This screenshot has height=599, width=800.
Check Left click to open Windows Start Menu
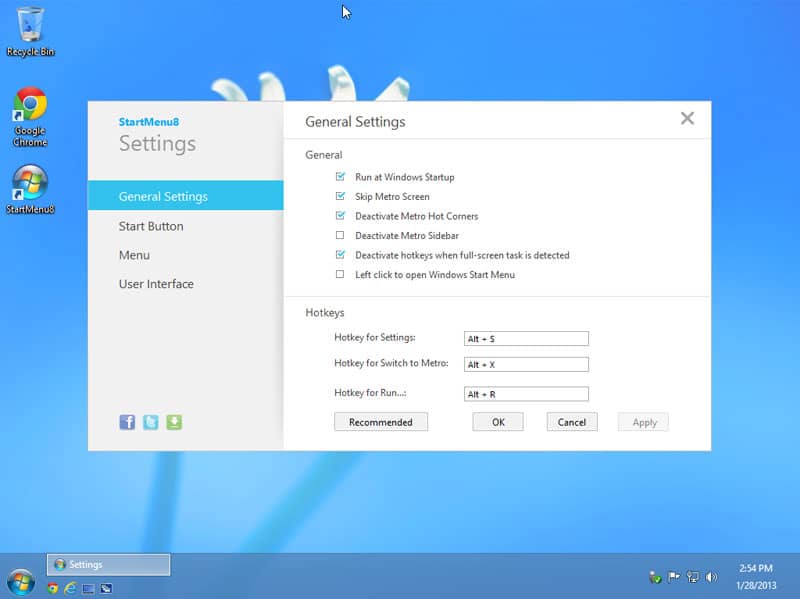tap(340, 274)
